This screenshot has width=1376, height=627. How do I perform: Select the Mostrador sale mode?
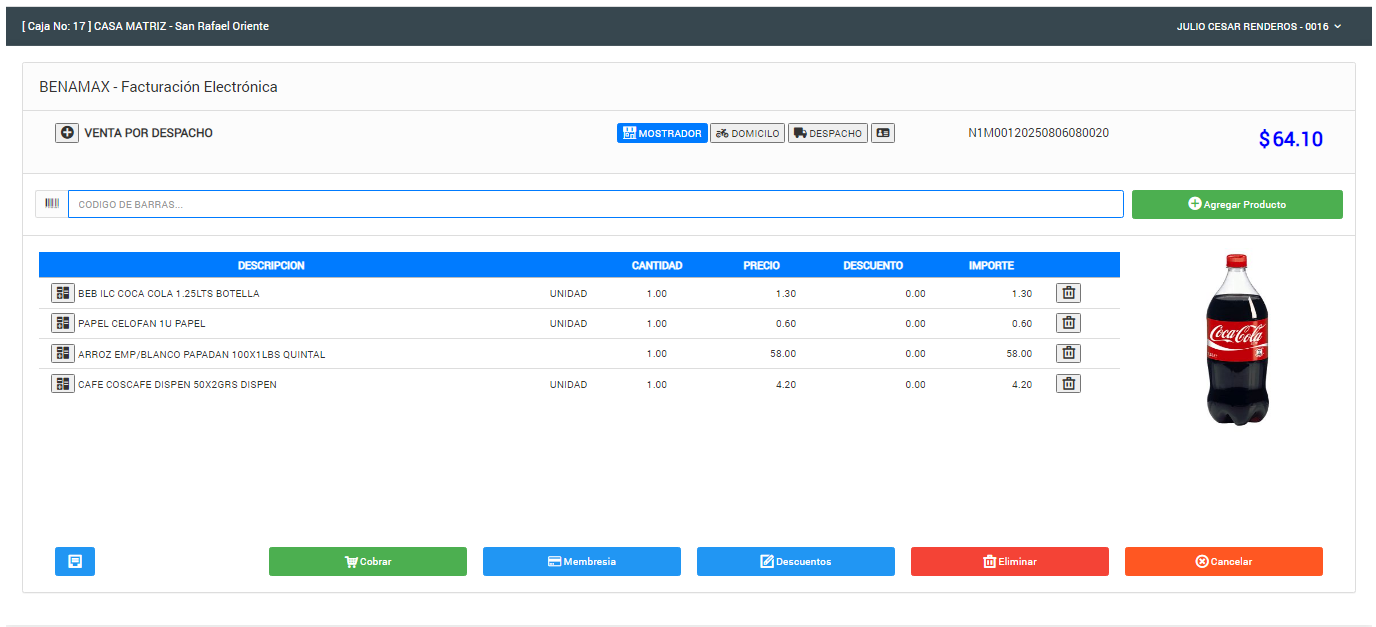point(662,133)
